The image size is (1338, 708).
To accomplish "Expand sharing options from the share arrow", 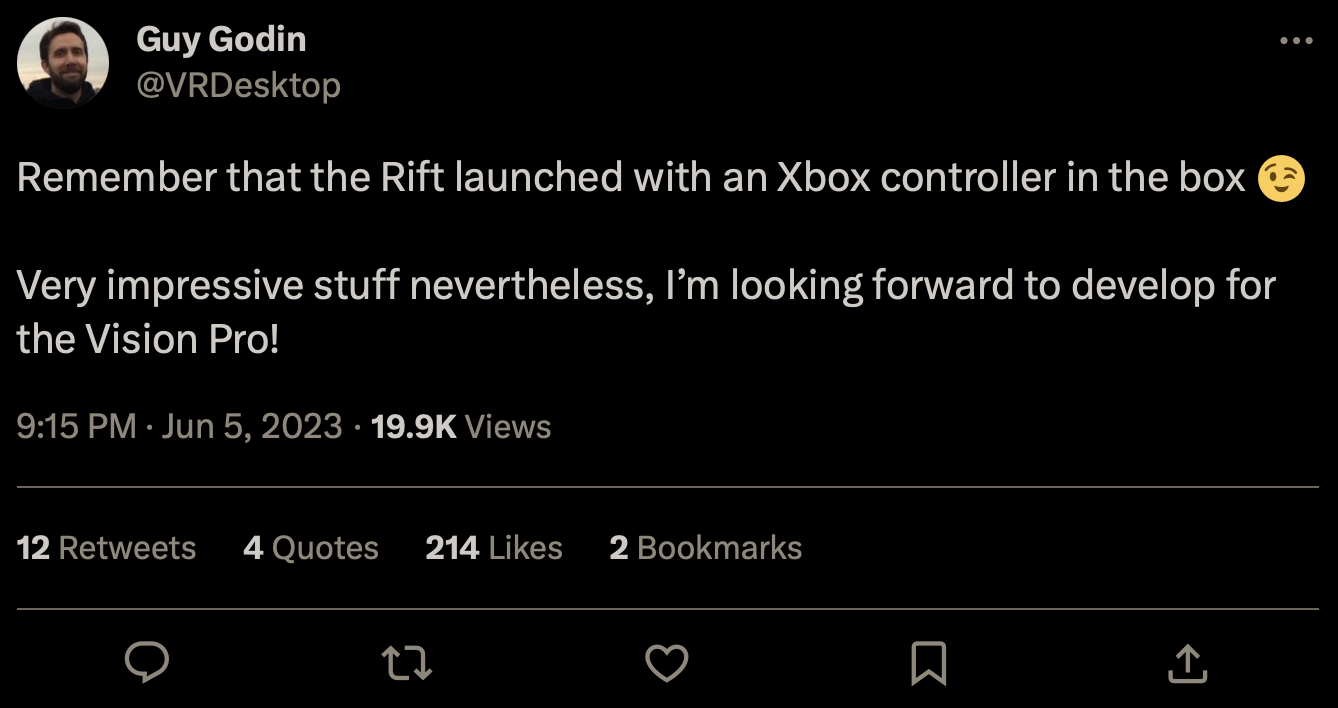I will pos(1187,661).
